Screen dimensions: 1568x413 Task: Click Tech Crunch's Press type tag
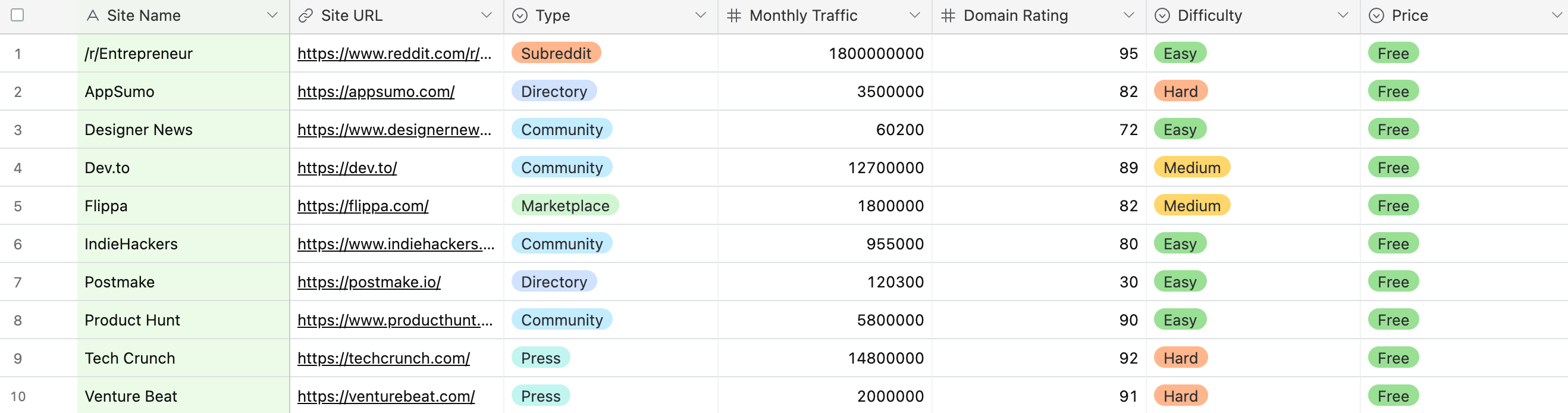(x=541, y=358)
